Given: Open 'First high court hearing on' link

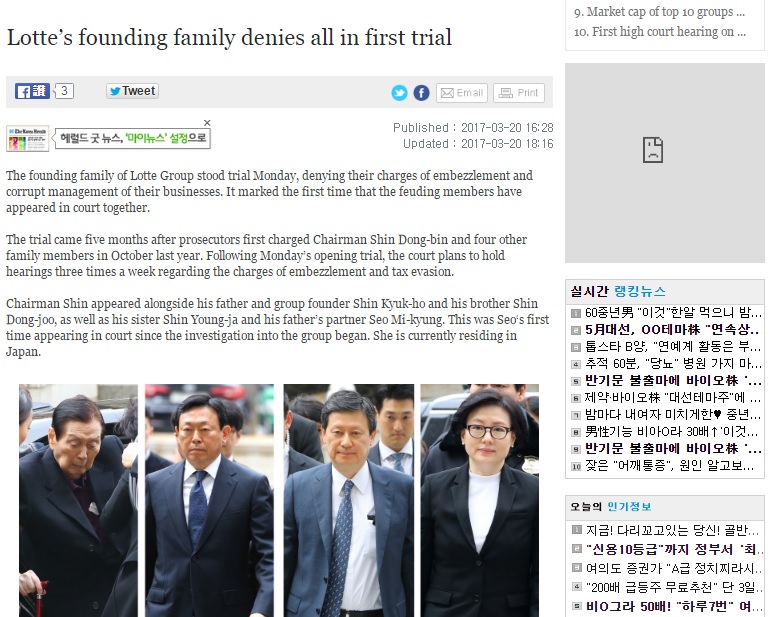Looking at the screenshot, I should (x=660, y=32).
